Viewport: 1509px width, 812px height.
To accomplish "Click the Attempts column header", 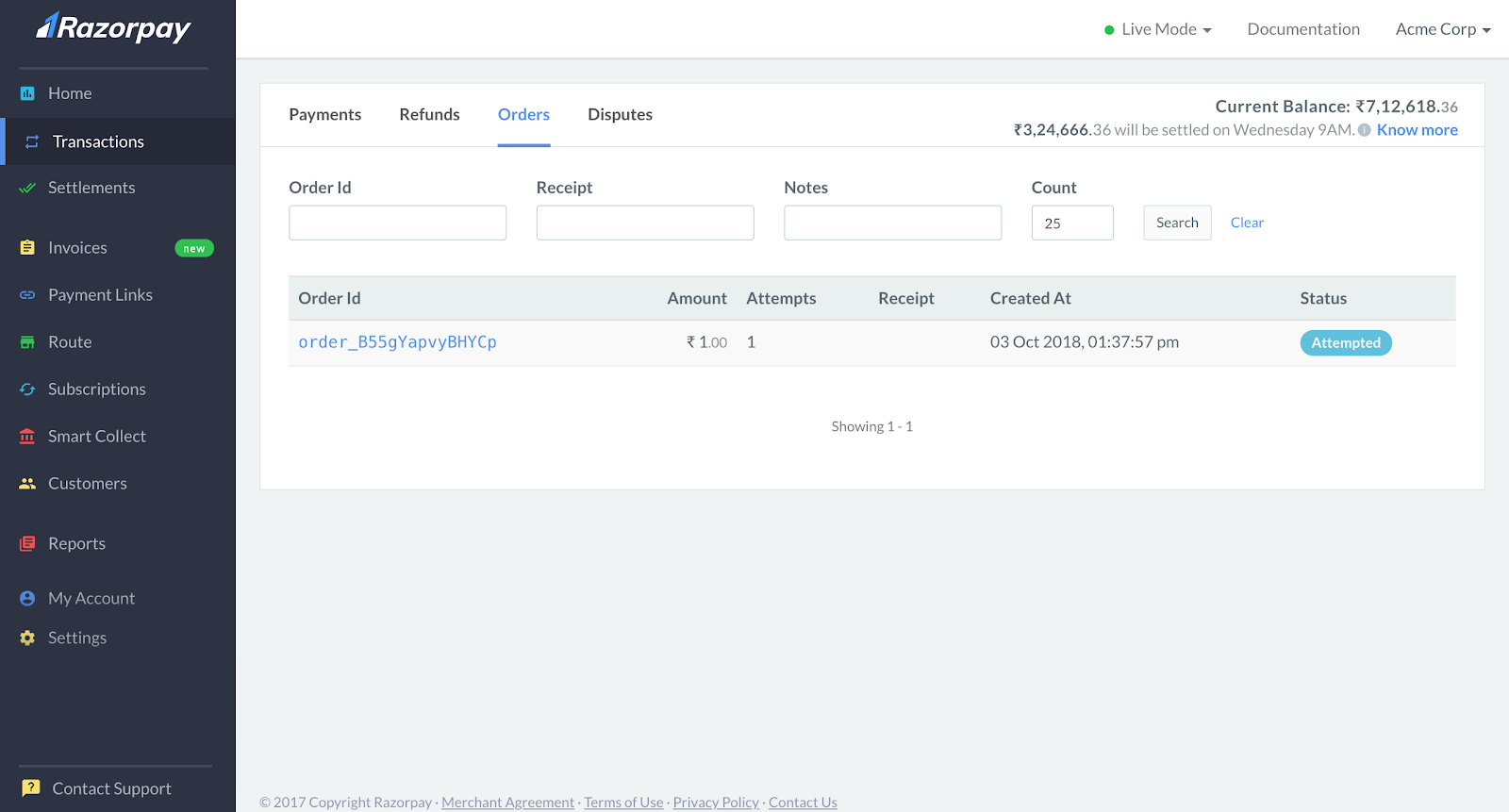I will (781, 298).
